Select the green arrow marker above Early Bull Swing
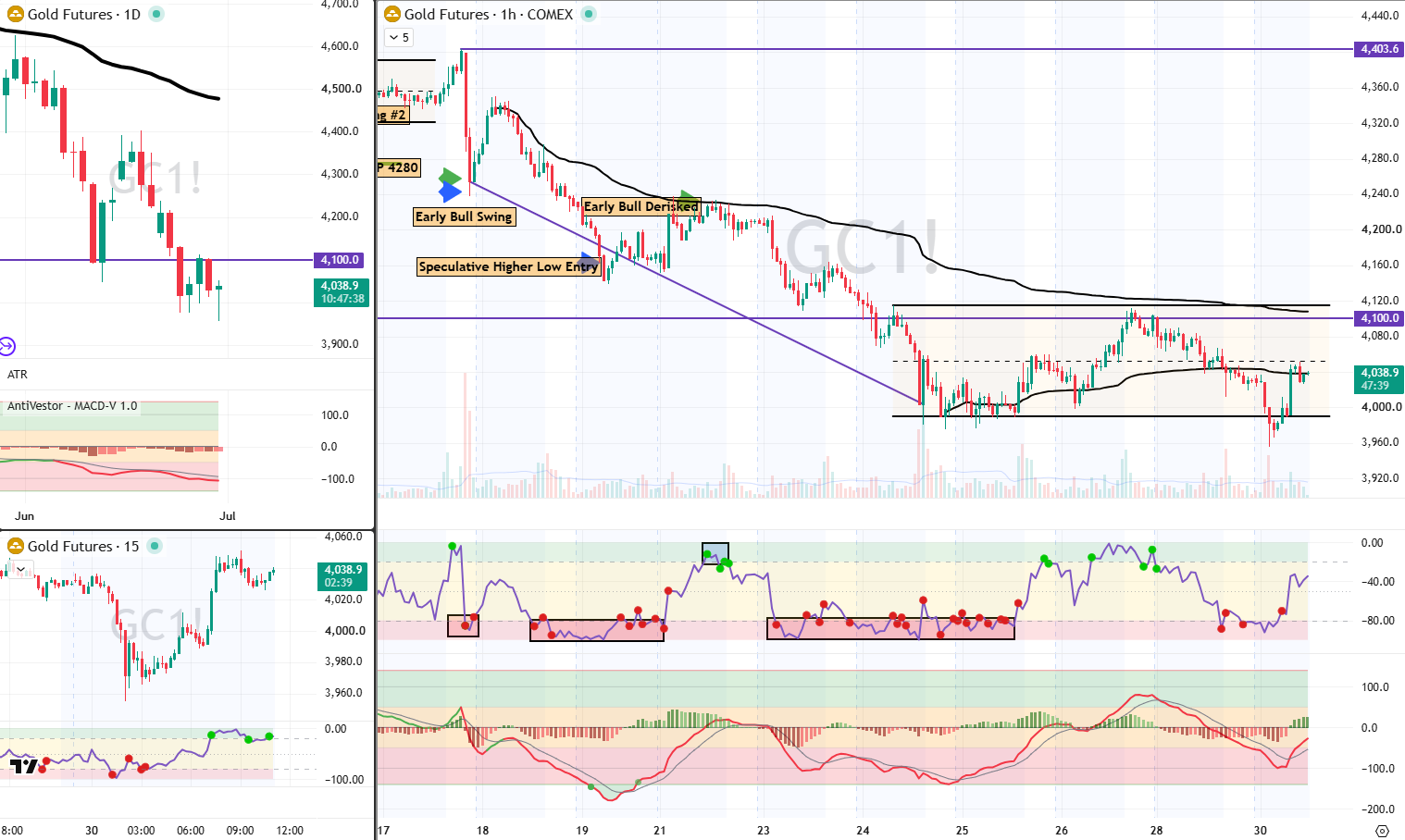This screenshot has height=840, width=1405. [x=450, y=177]
